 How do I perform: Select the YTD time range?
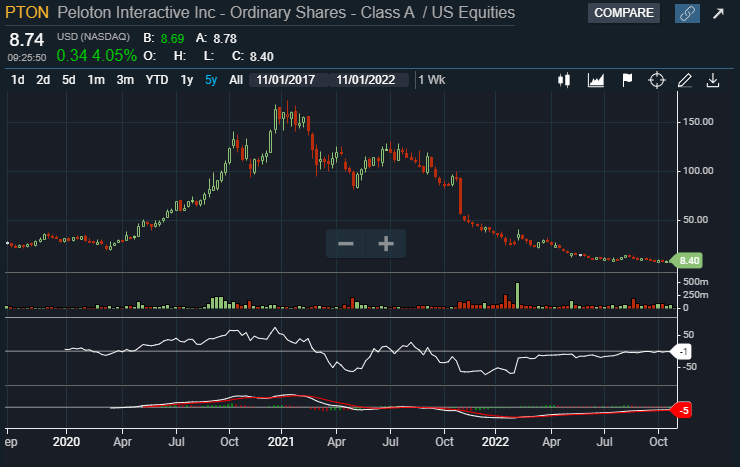[157, 80]
